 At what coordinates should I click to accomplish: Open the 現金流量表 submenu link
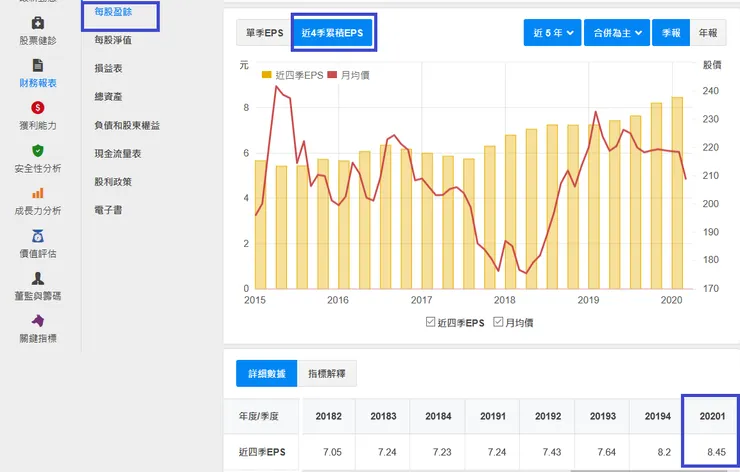(118, 153)
